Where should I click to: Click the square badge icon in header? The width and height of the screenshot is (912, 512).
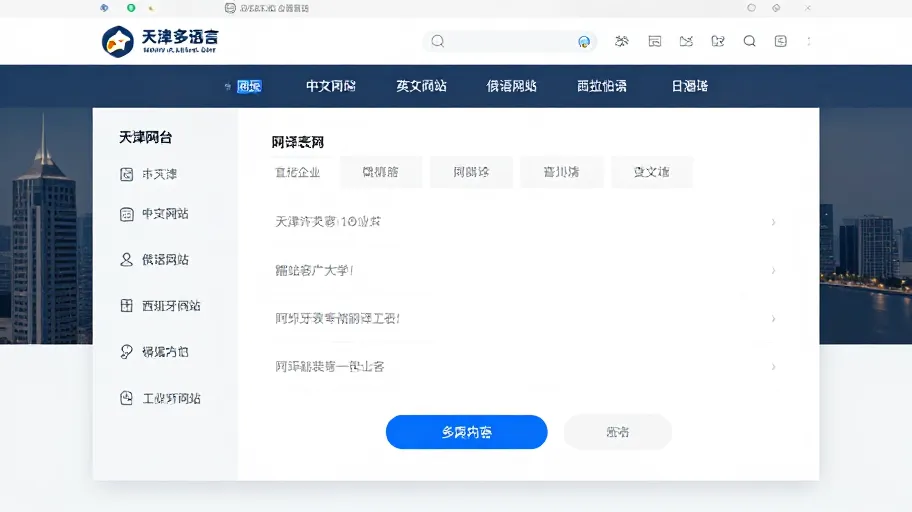[781, 41]
